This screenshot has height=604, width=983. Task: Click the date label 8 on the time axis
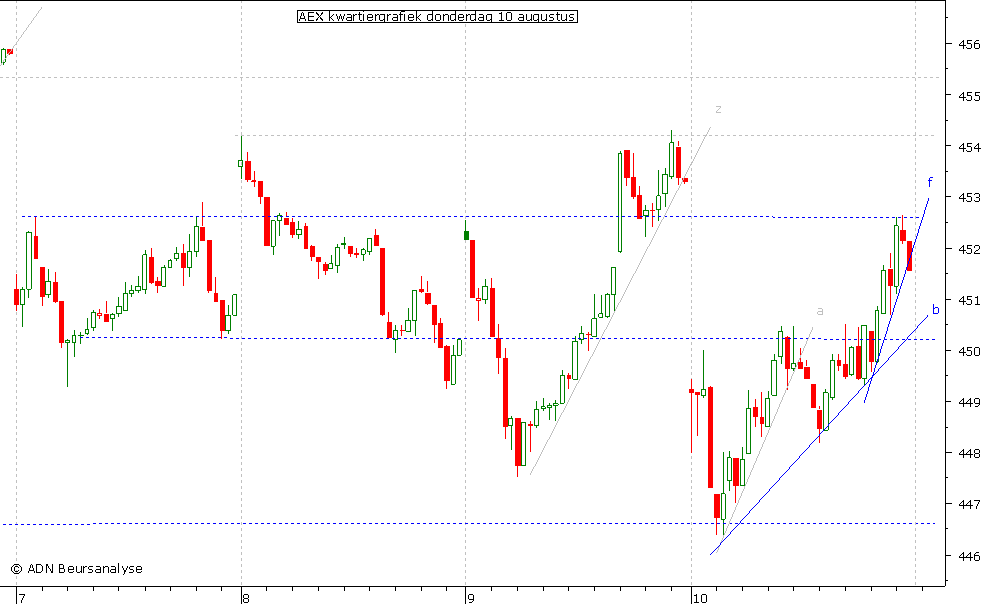246,598
